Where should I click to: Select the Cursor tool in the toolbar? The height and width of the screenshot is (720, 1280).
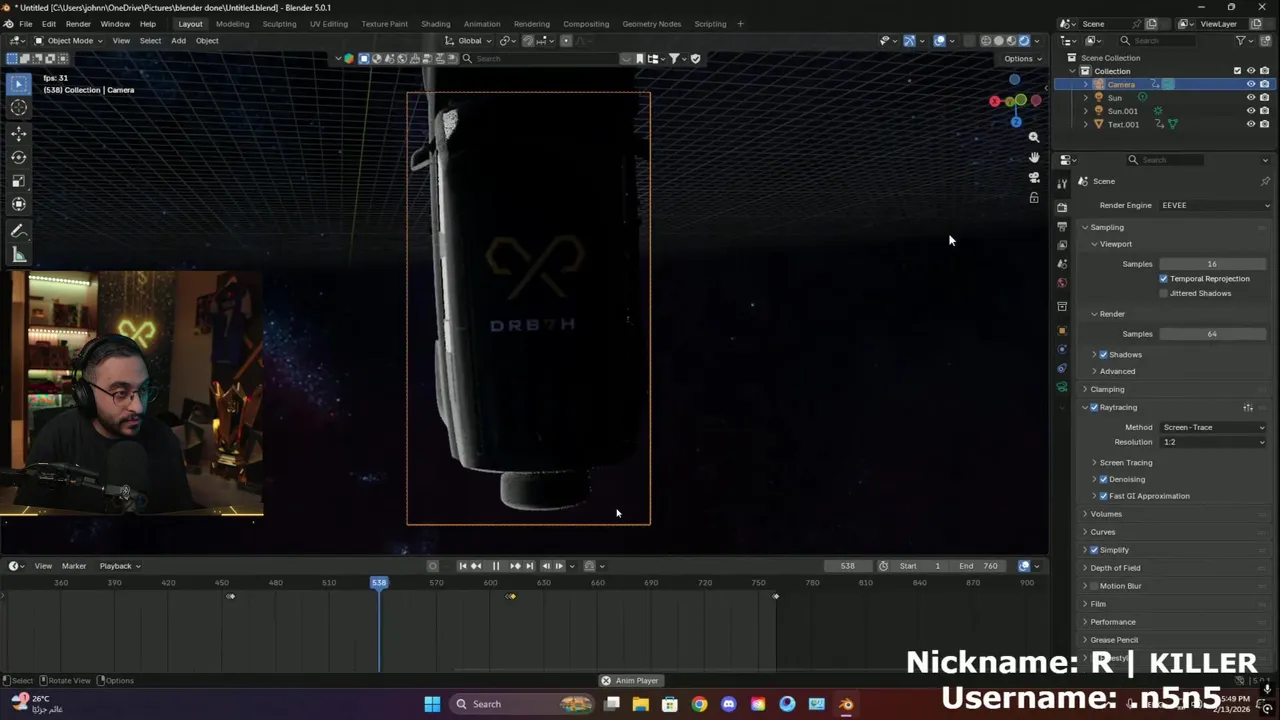coord(19,108)
